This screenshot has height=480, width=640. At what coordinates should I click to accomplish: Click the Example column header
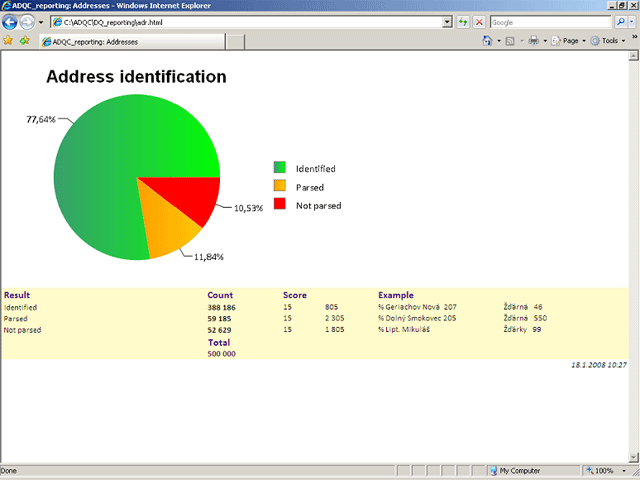pyautogui.click(x=396, y=295)
